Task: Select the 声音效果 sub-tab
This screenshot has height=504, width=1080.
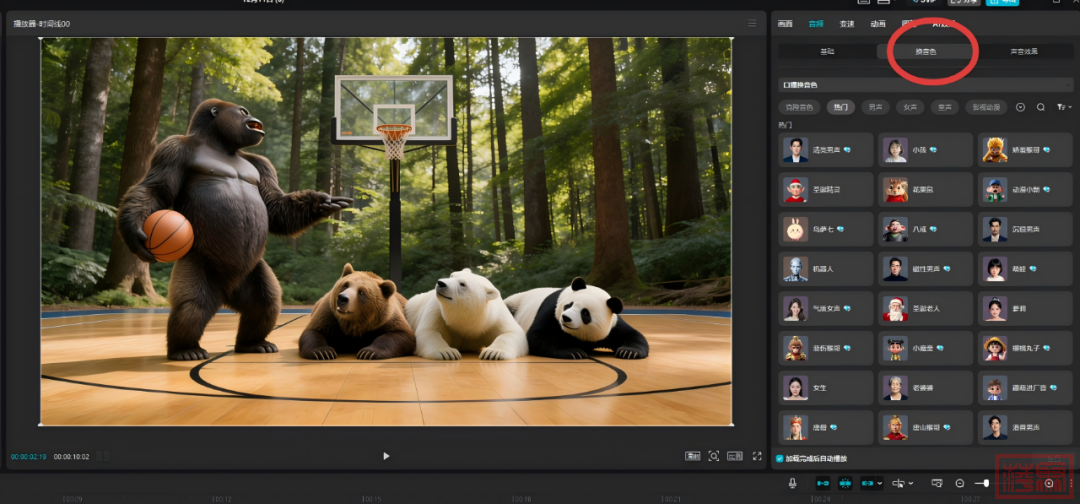Action: point(1022,51)
